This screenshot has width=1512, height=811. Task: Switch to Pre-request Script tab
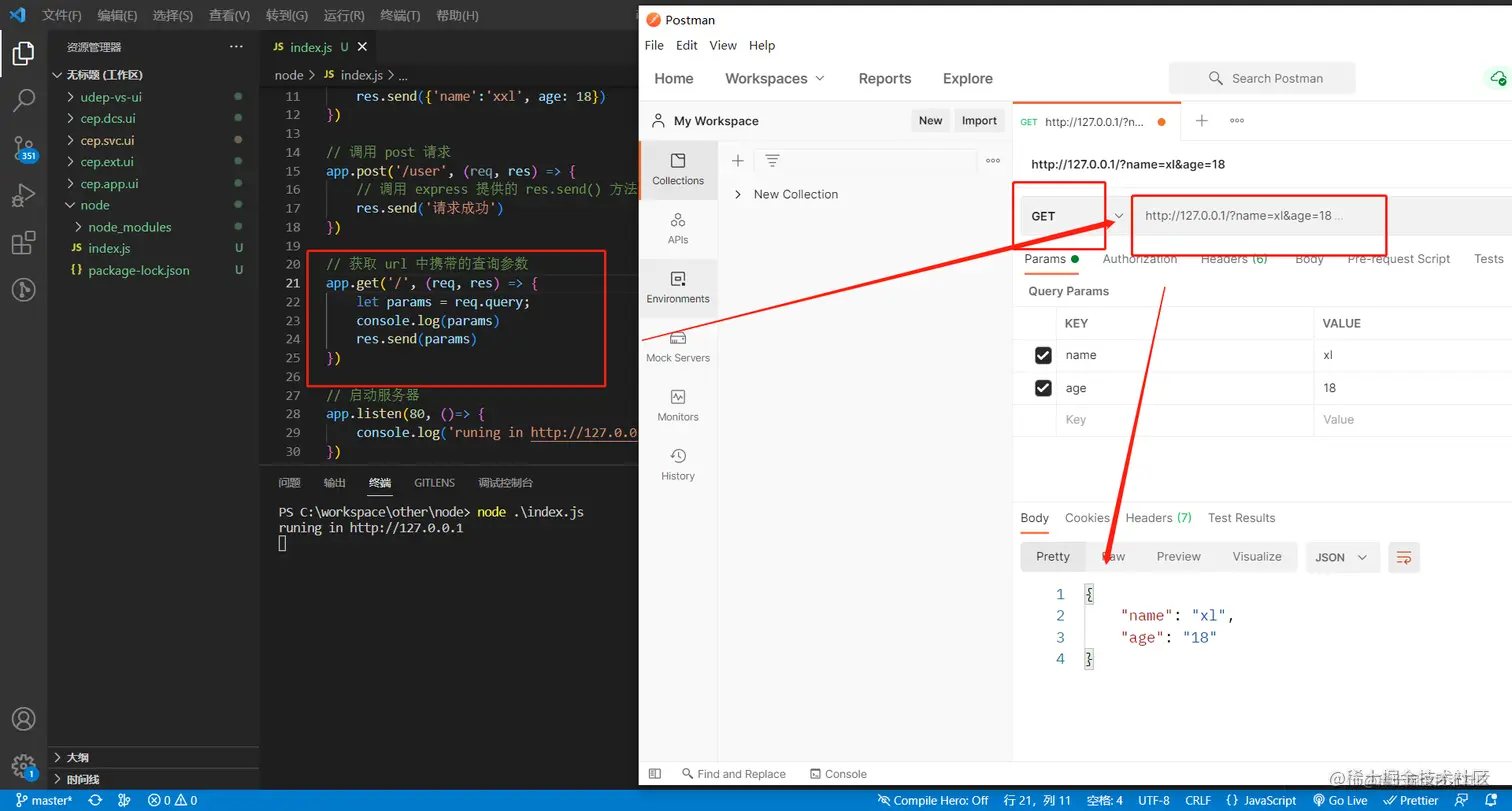tap(1399, 259)
